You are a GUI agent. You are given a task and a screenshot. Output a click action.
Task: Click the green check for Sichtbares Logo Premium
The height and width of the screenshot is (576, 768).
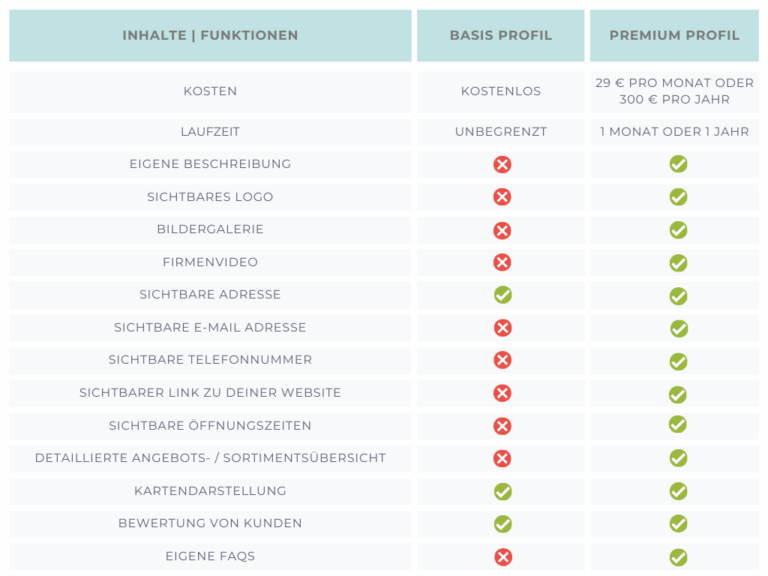(x=678, y=197)
